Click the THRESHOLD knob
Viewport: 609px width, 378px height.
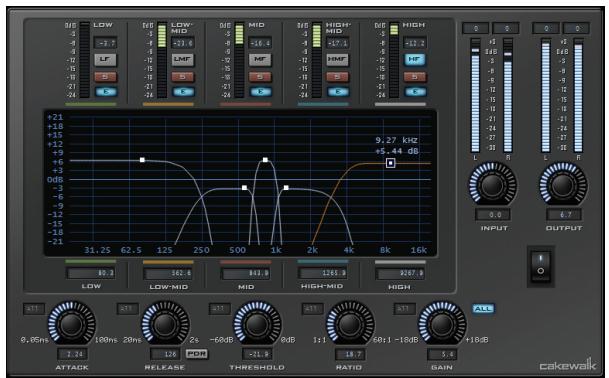click(x=257, y=324)
